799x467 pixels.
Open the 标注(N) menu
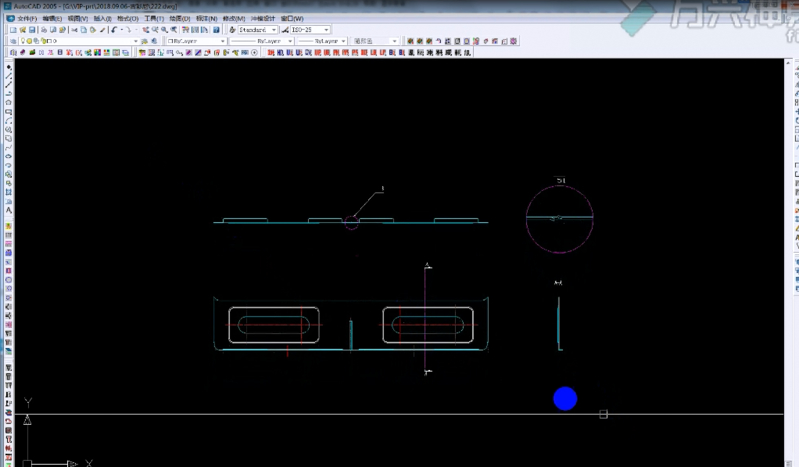coord(206,19)
